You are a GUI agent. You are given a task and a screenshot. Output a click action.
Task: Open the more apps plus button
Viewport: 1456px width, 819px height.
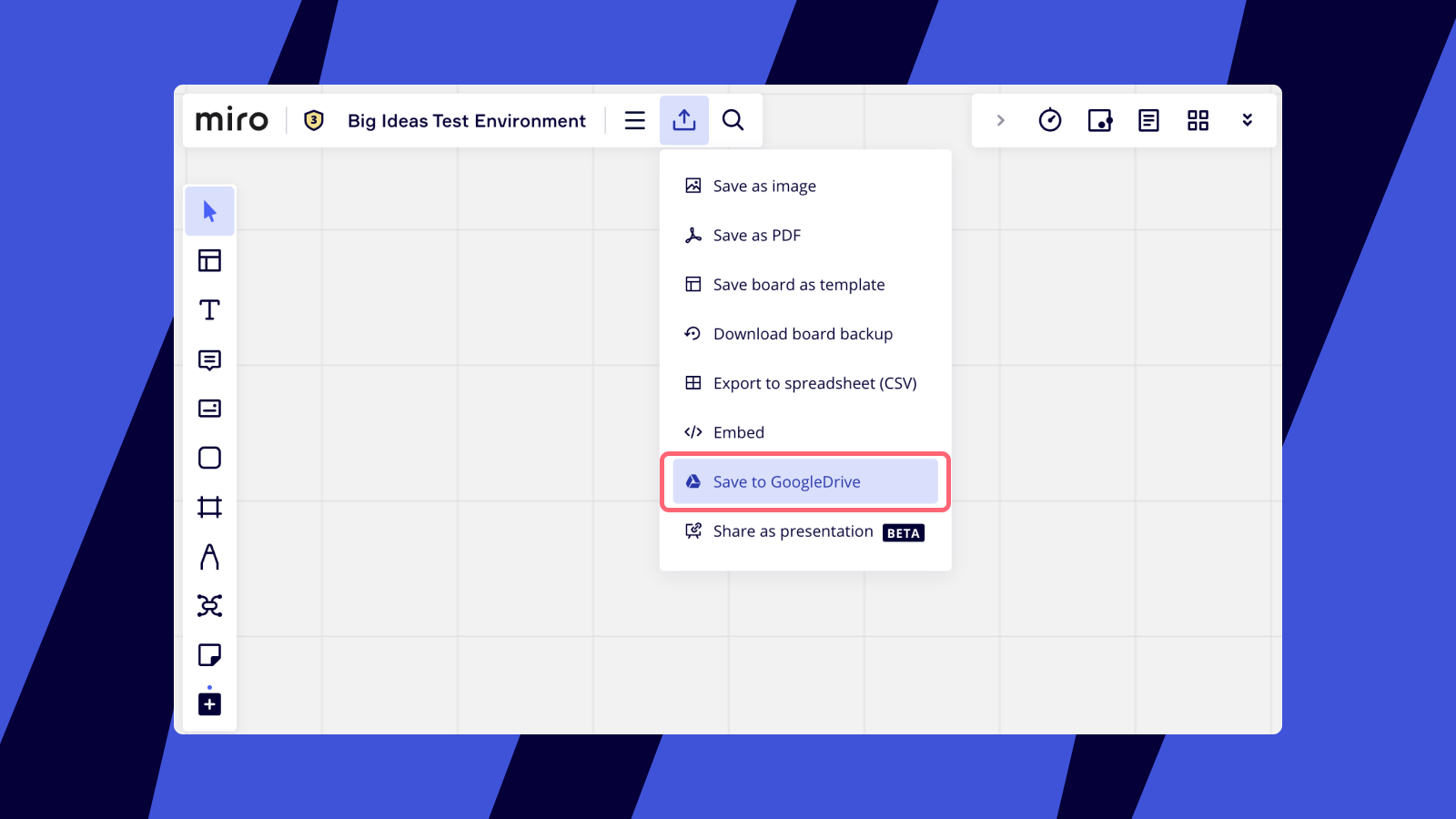[x=209, y=704]
